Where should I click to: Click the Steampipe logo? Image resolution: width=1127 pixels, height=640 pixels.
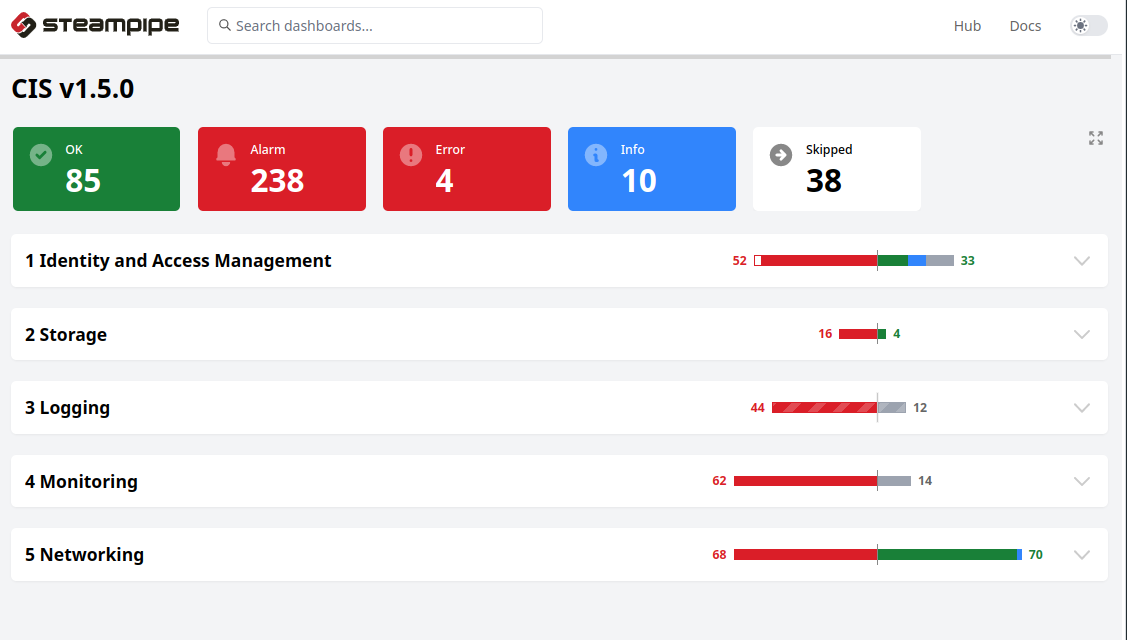(95, 25)
